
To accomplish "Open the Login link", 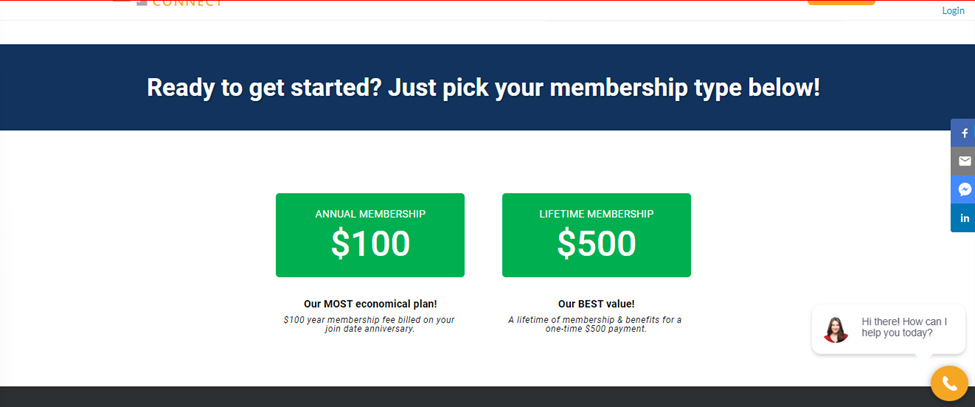I will (x=953, y=11).
